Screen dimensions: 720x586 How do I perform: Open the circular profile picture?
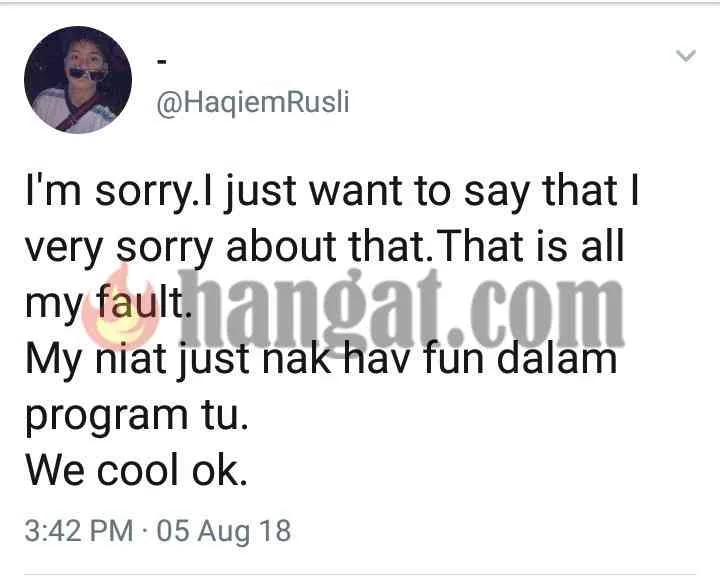[x=78, y=80]
